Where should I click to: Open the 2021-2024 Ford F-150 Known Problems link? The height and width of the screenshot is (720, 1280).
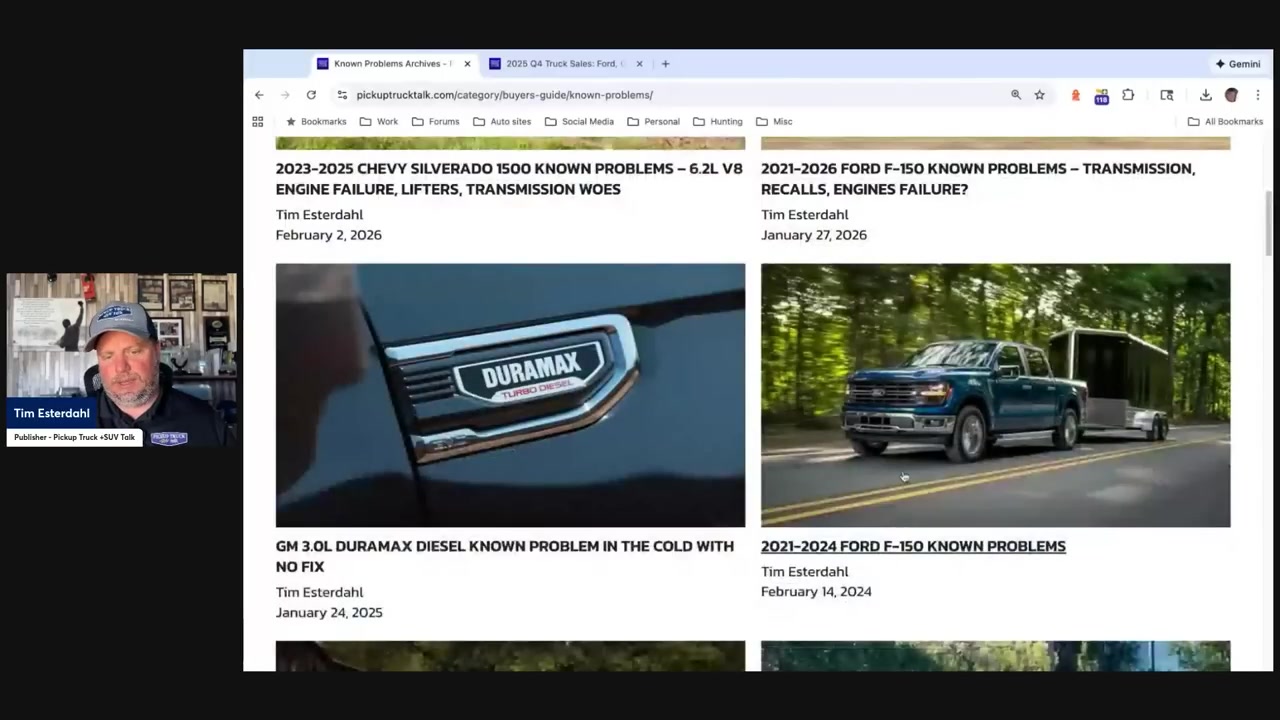point(913,546)
